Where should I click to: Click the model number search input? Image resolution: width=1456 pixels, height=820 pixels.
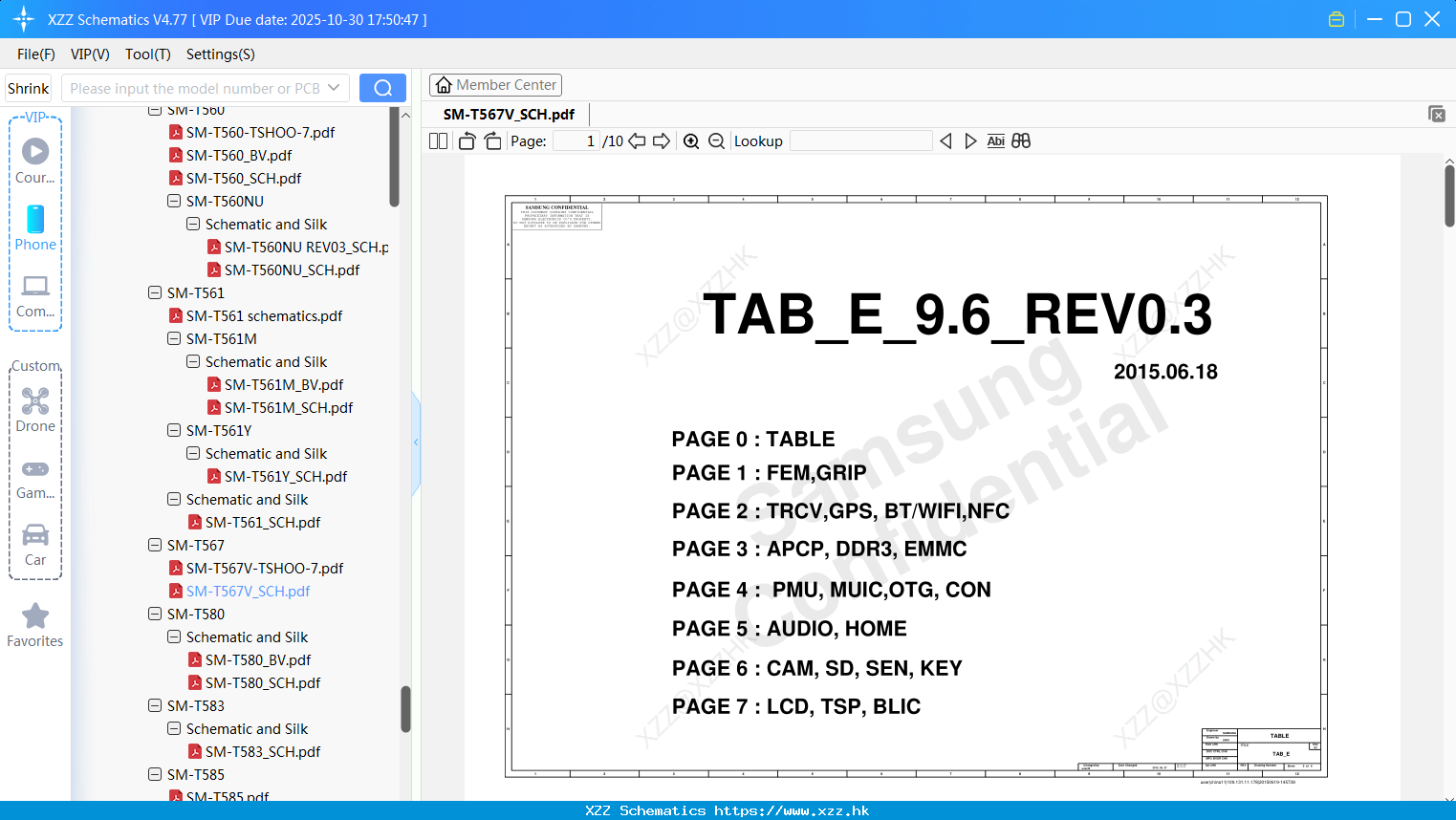(x=194, y=88)
